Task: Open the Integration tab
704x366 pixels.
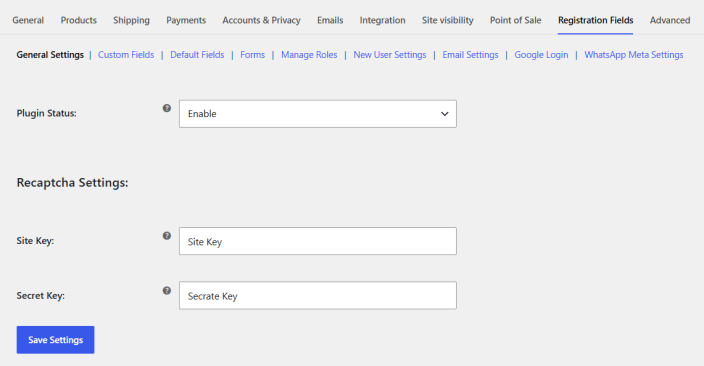Action: point(383,20)
